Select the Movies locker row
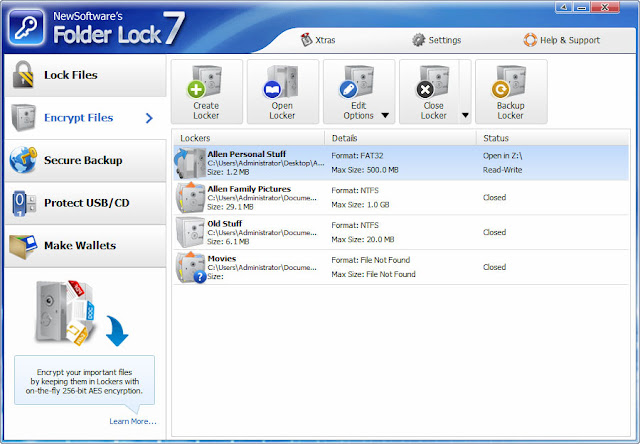Image resolution: width=640 pixels, height=444 pixels. click(401, 267)
